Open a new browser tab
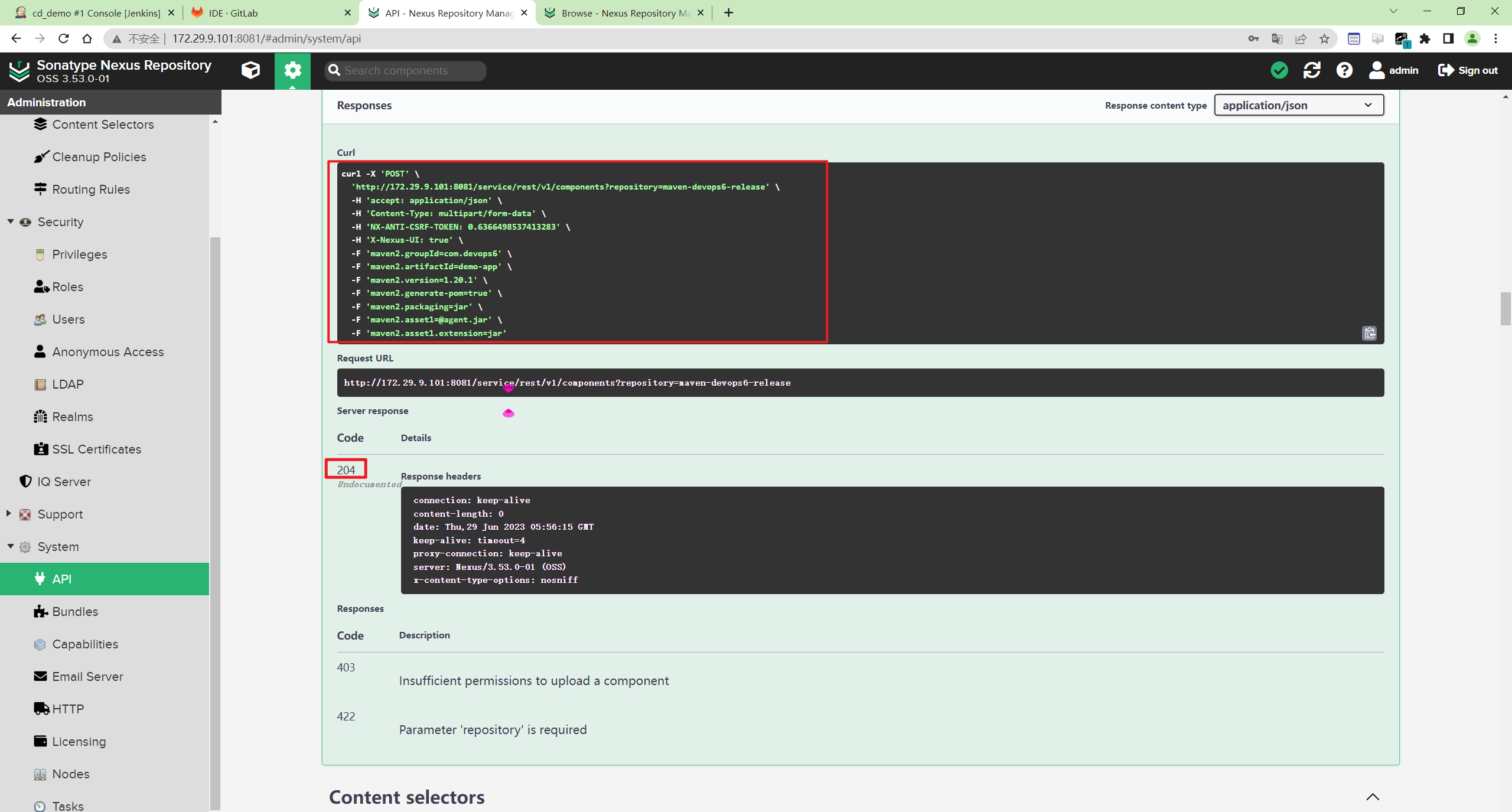The image size is (1512, 812). tap(728, 13)
